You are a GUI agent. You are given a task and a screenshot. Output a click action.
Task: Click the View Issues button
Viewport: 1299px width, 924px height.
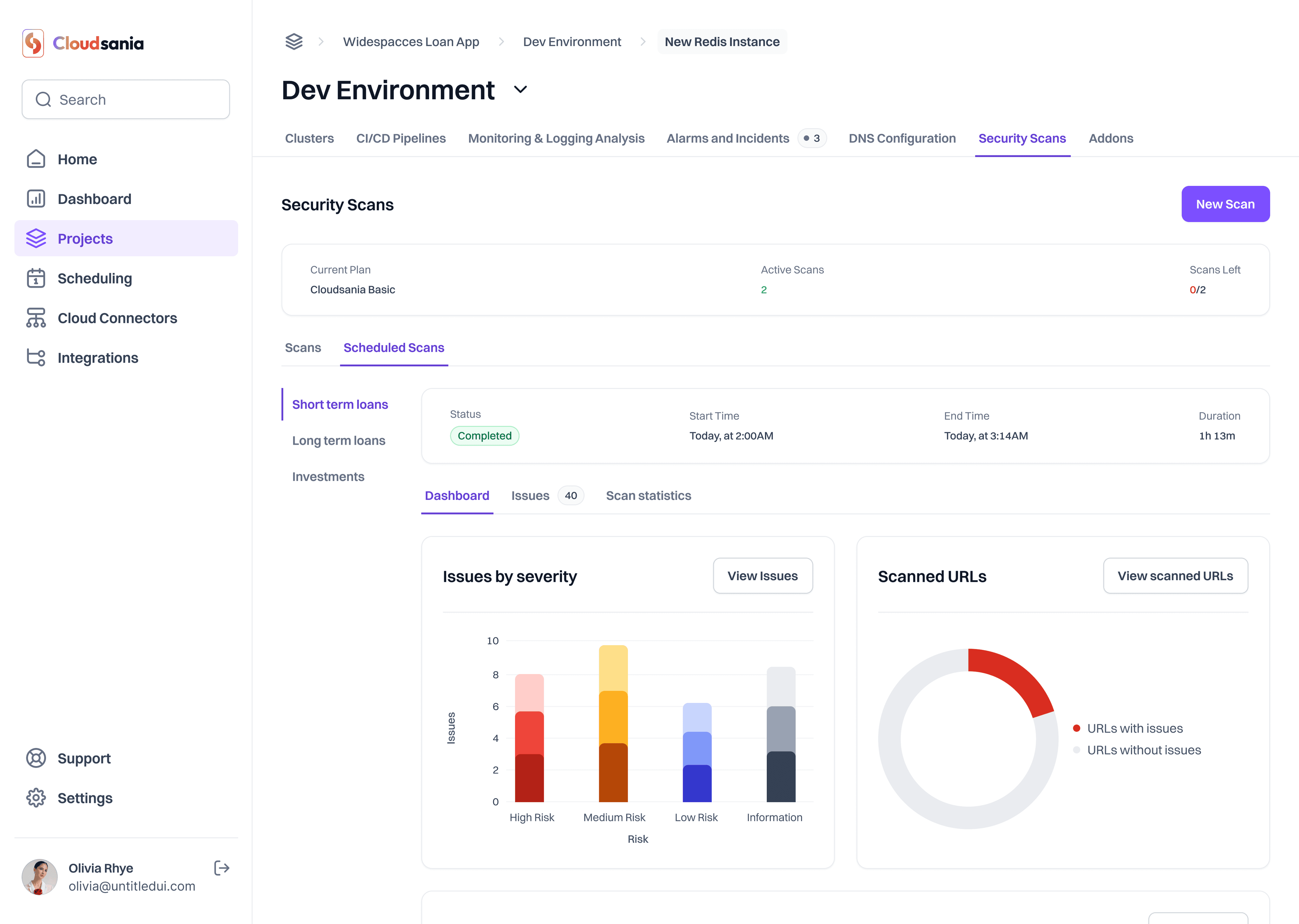(x=762, y=576)
